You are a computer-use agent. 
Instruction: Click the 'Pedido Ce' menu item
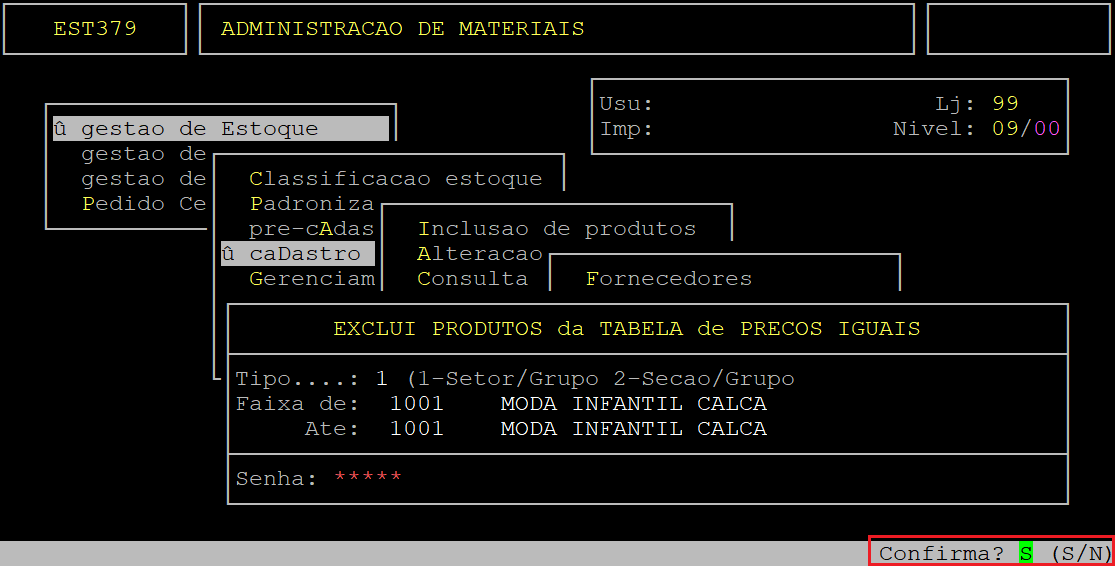point(143,204)
